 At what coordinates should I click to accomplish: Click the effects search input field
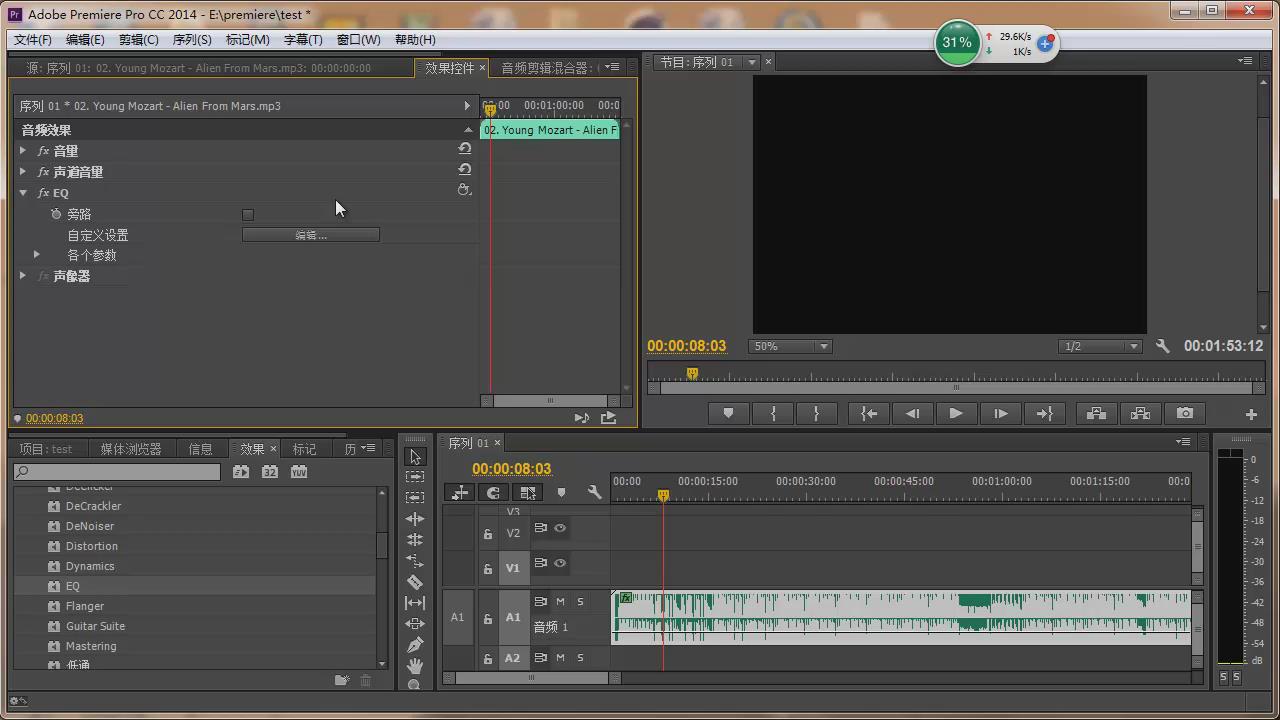pos(117,472)
